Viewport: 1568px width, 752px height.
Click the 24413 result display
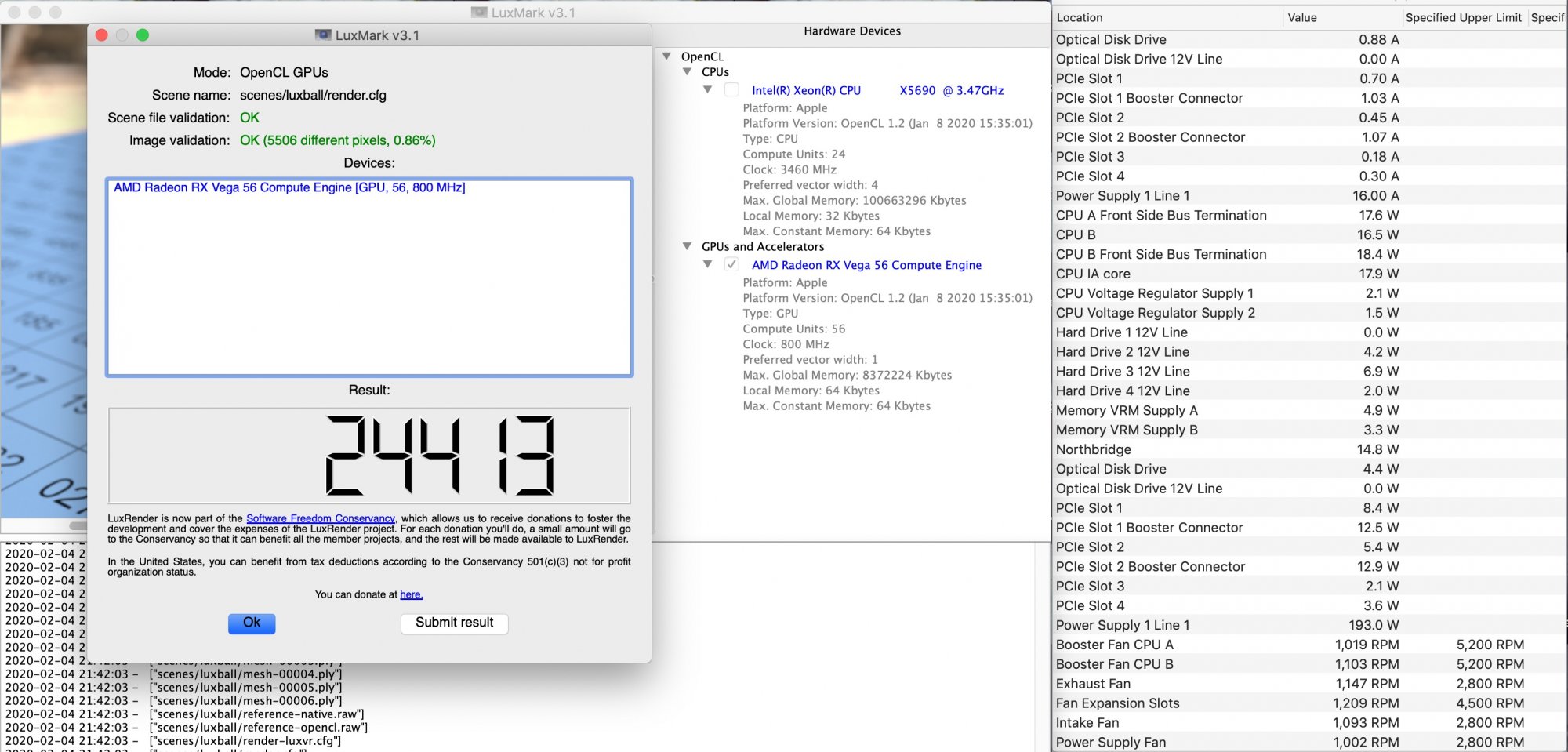click(x=369, y=456)
